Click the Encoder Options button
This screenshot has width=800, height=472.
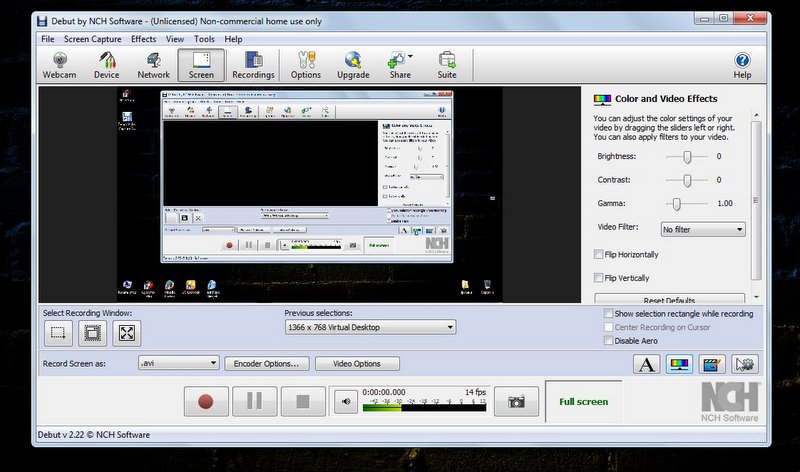click(x=266, y=364)
